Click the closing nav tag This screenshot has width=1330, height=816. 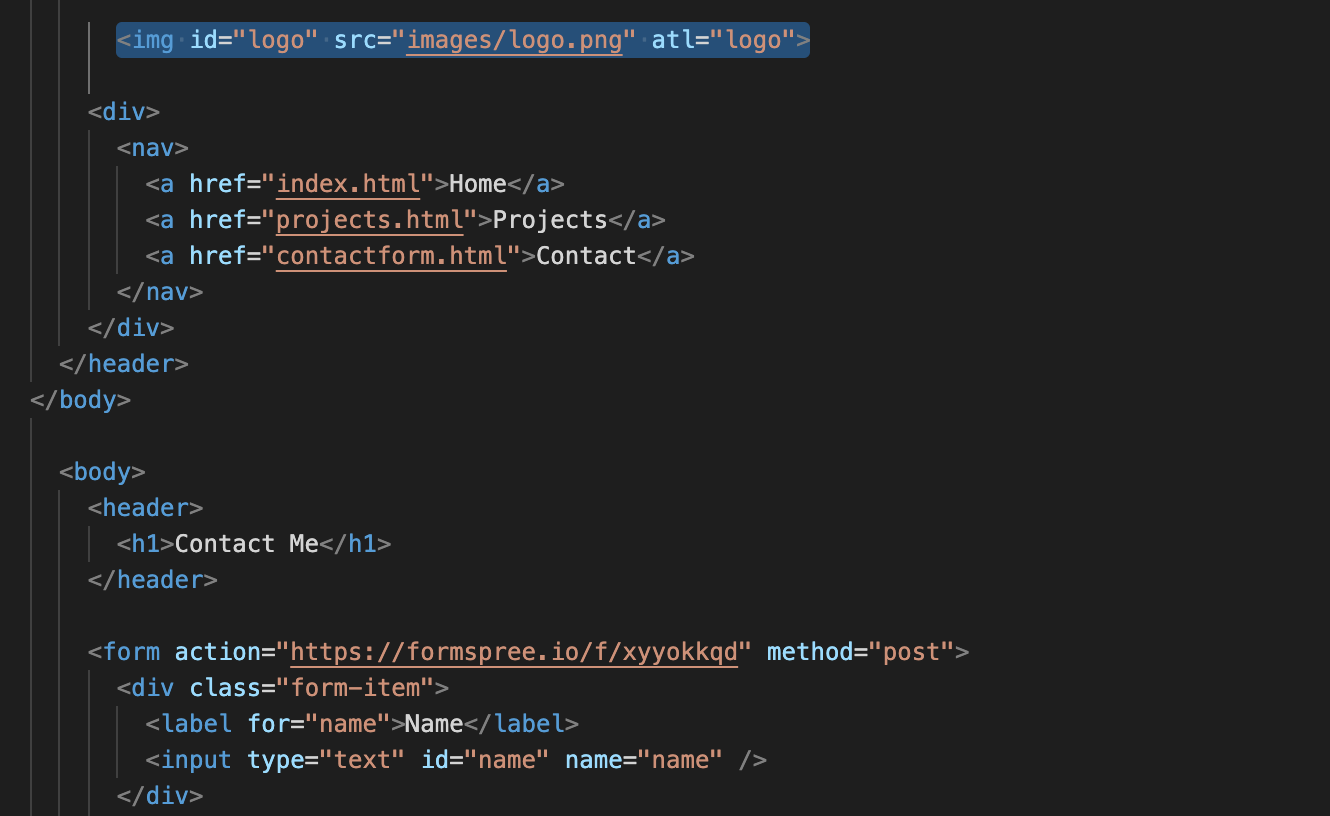click(160, 292)
